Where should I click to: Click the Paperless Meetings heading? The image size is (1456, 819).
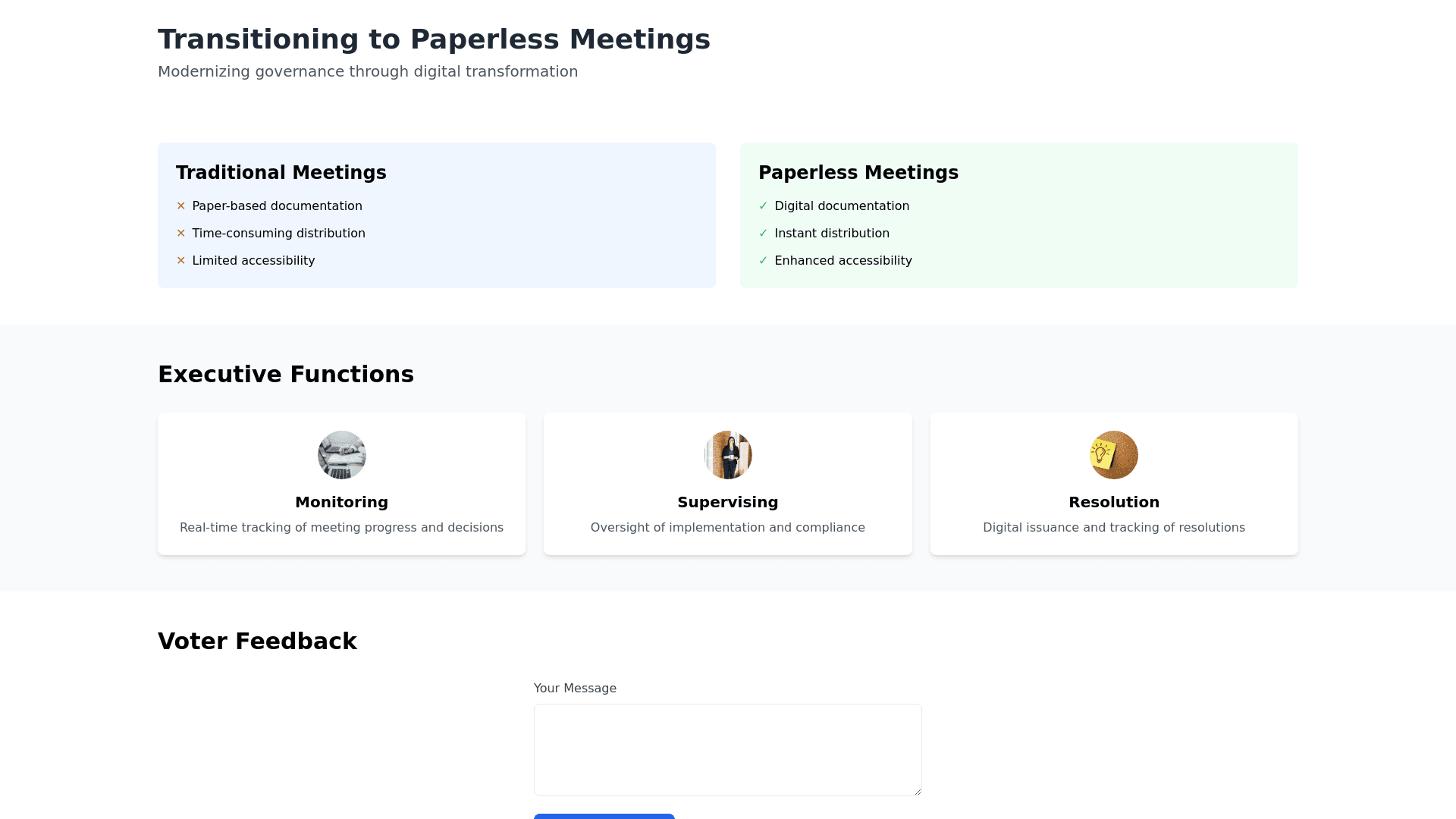pyautogui.click(x=858, y=173)
